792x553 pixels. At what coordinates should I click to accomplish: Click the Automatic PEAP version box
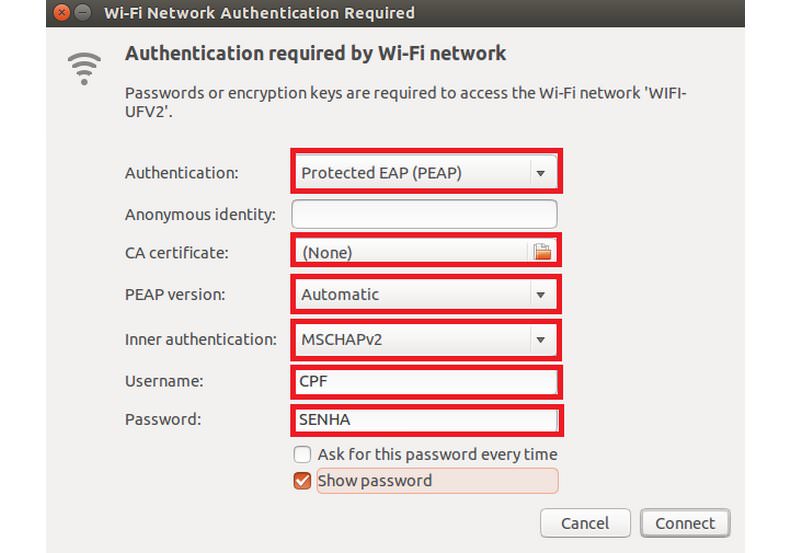pos(426,294)
